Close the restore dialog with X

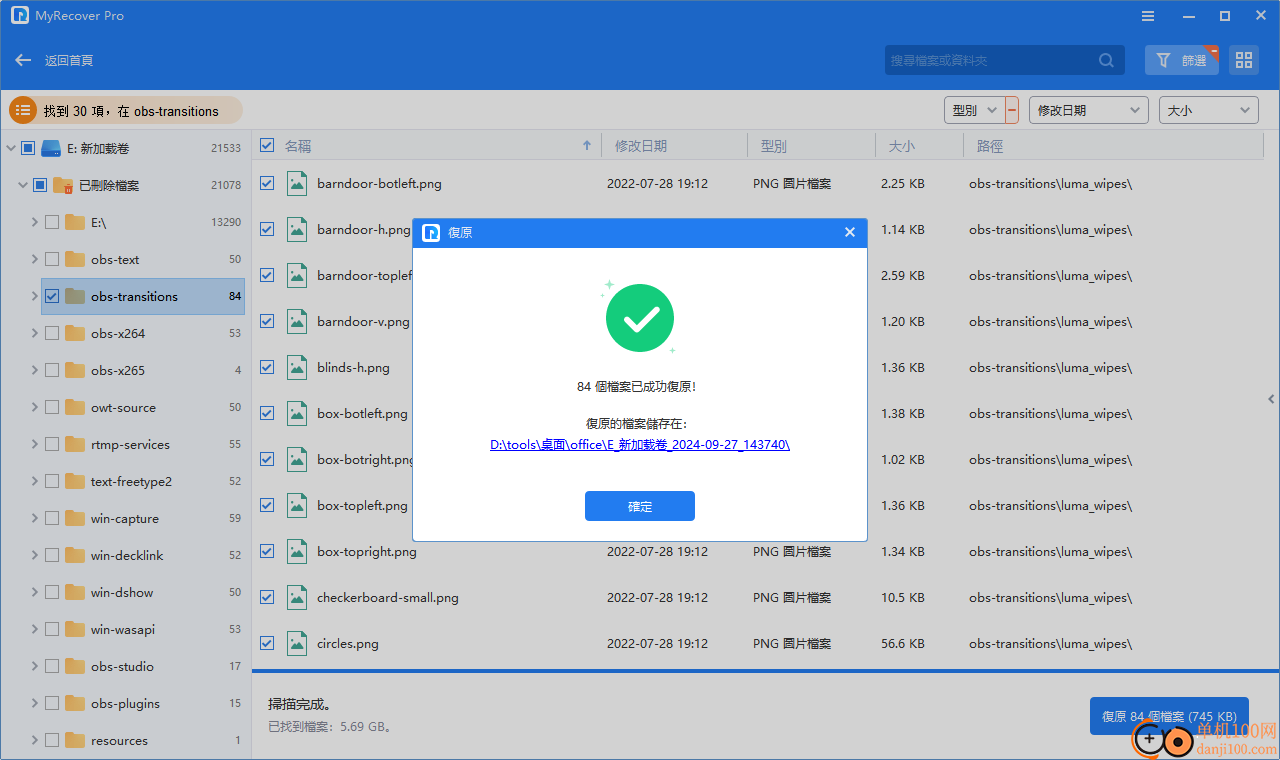pyautogui.click(x=850, y=232)
